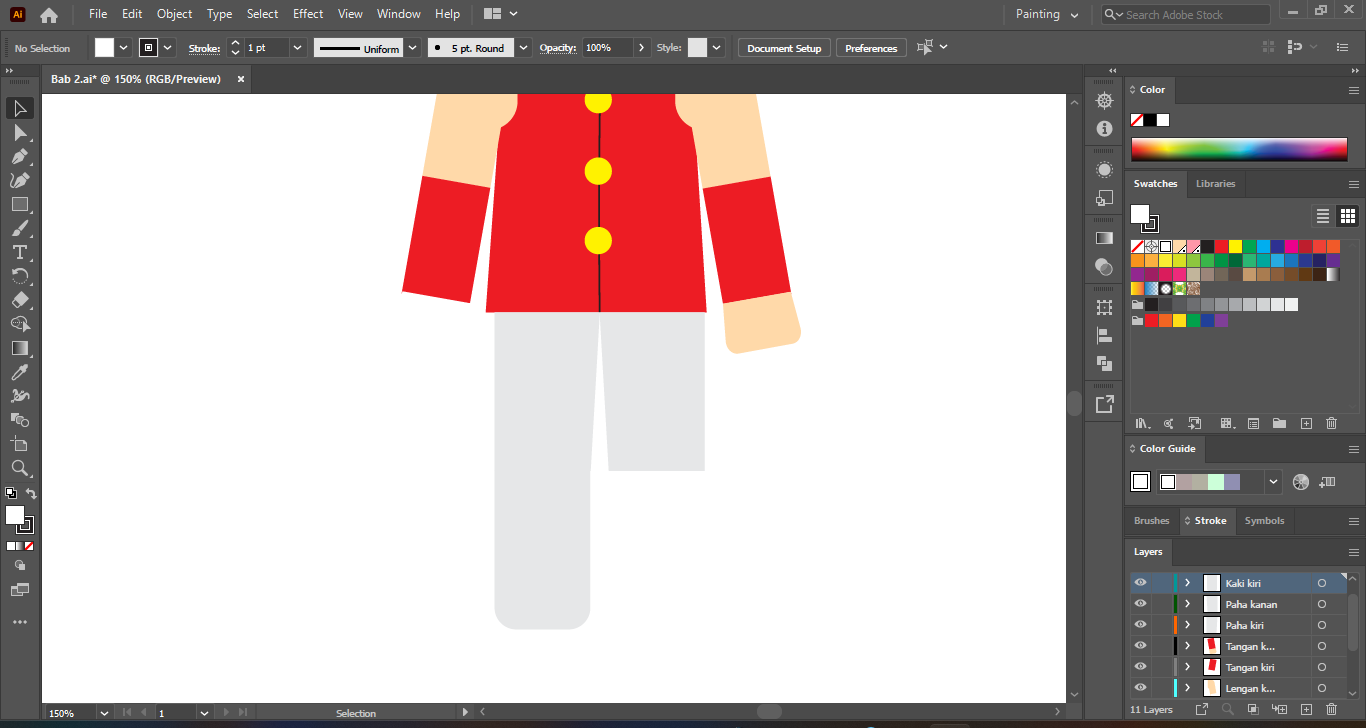Select the Type tool

click(19, 252)
